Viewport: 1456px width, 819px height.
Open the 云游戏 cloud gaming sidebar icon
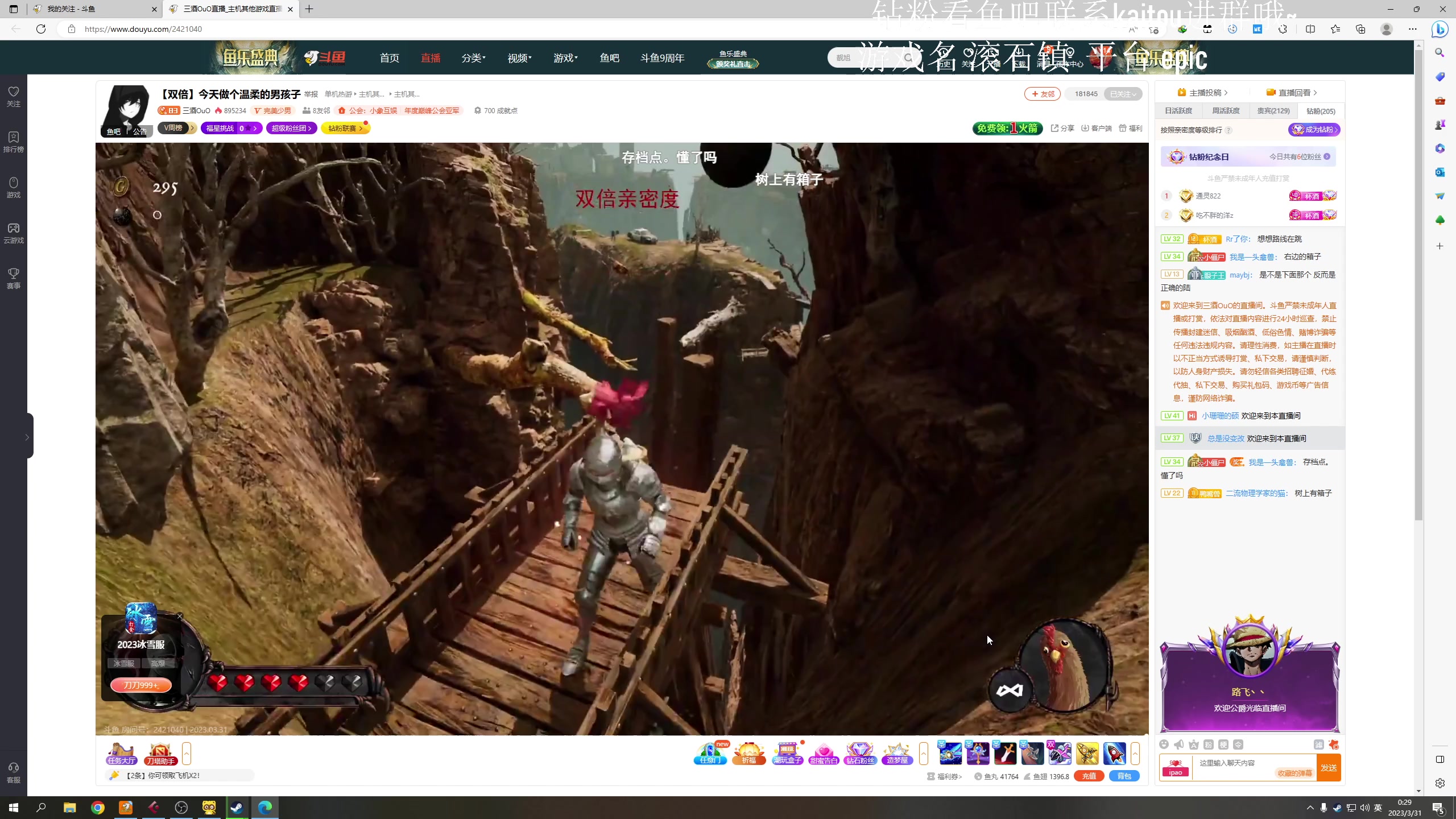14,233
